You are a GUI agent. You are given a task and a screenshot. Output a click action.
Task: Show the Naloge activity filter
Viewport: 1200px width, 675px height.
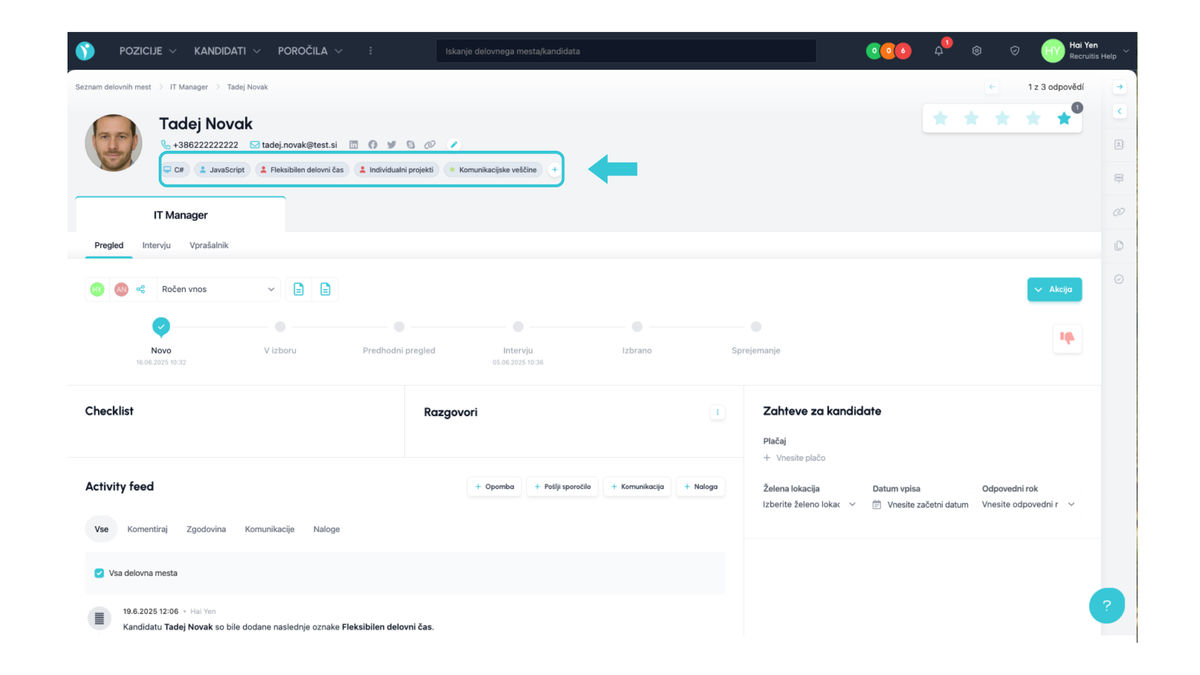326,529
